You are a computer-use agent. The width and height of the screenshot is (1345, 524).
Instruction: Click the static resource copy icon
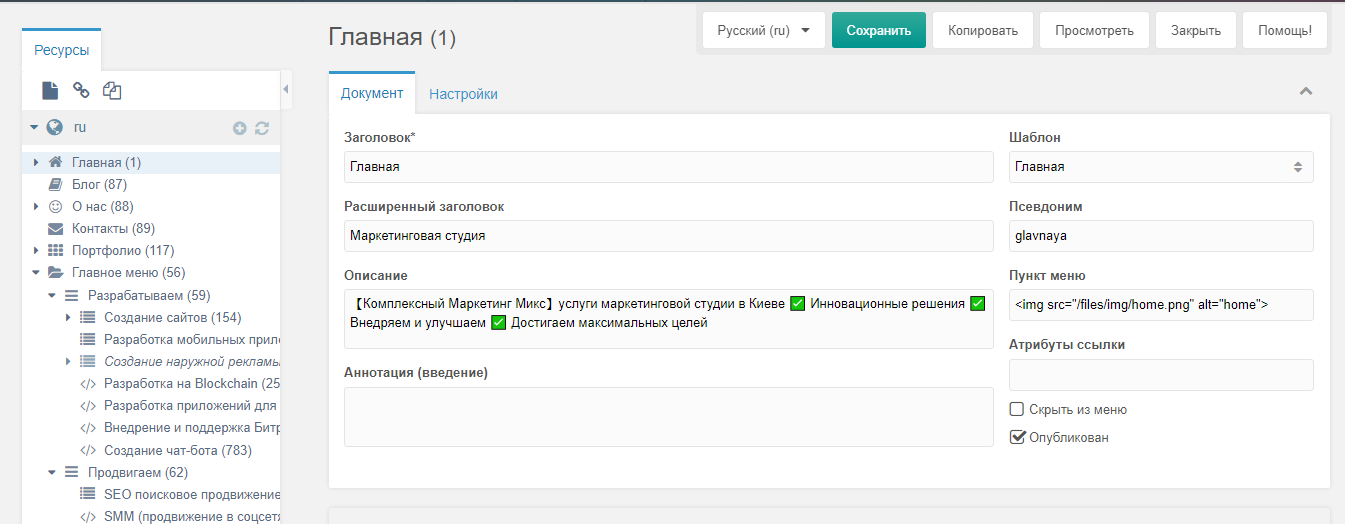click(x=112, y=91)
